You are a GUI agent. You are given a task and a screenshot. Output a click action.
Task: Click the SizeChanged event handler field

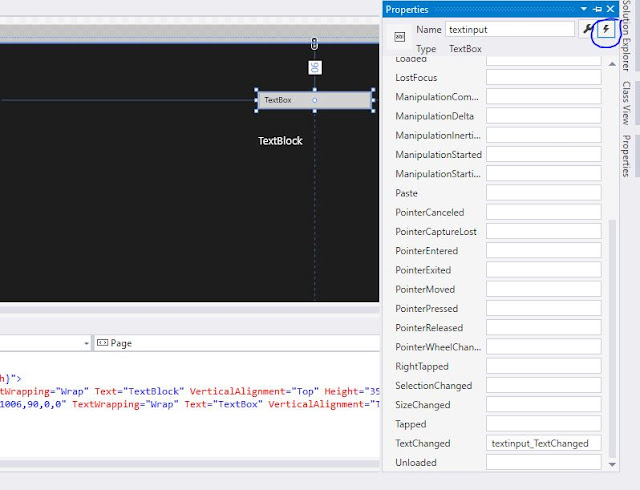click(x=544, y=405)
